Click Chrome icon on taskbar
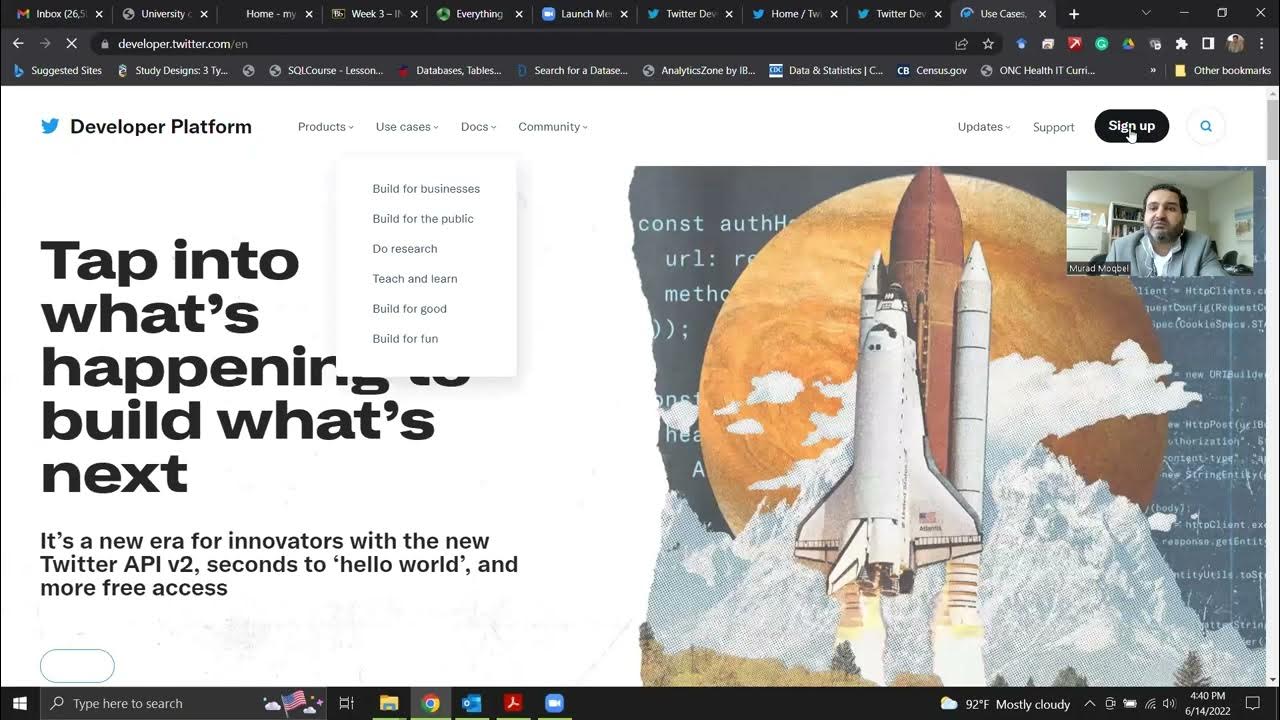The image size is (1280, 720). (x=431, y=703)
